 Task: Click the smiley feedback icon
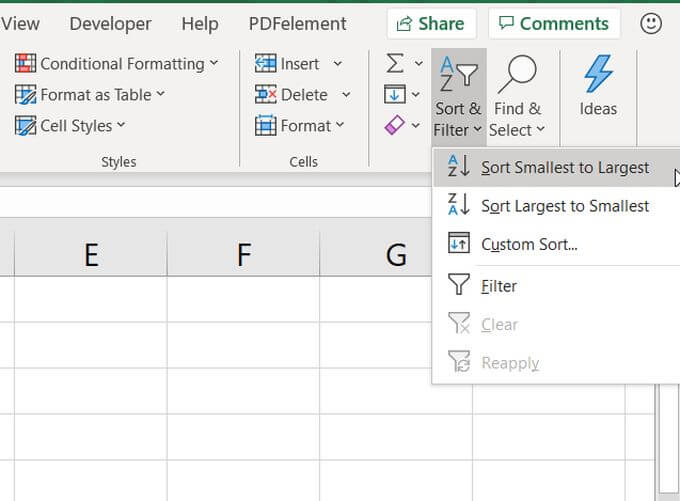(x=651, y=23)
